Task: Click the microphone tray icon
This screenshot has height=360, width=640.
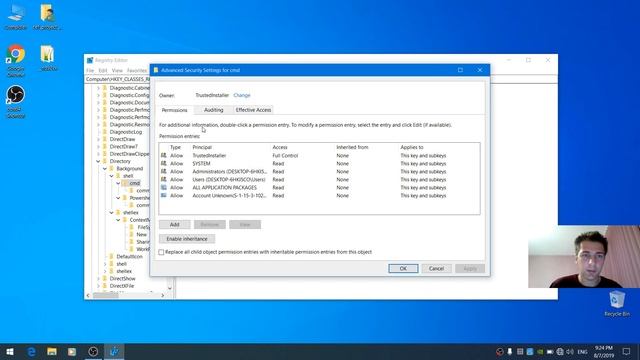Action: click(510, 351)
